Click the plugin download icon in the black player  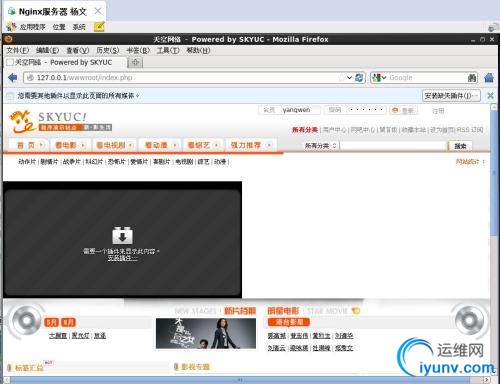[122, 235]
